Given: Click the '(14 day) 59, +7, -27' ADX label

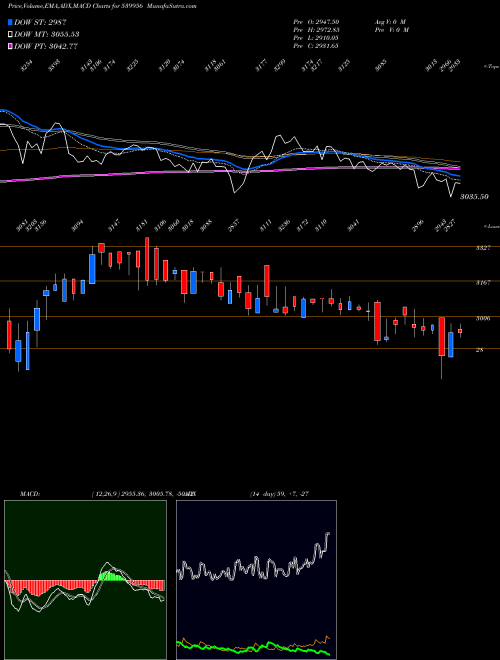Looking at the screenshot, I should coord(279,494).
